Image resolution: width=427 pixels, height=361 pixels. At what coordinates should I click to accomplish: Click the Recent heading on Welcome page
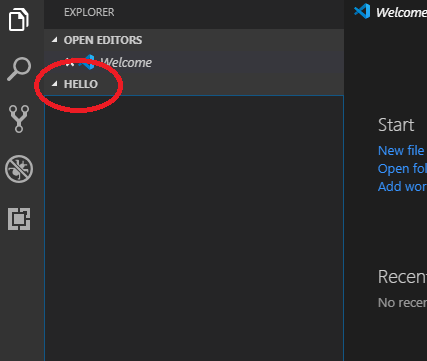coord(402,277)
